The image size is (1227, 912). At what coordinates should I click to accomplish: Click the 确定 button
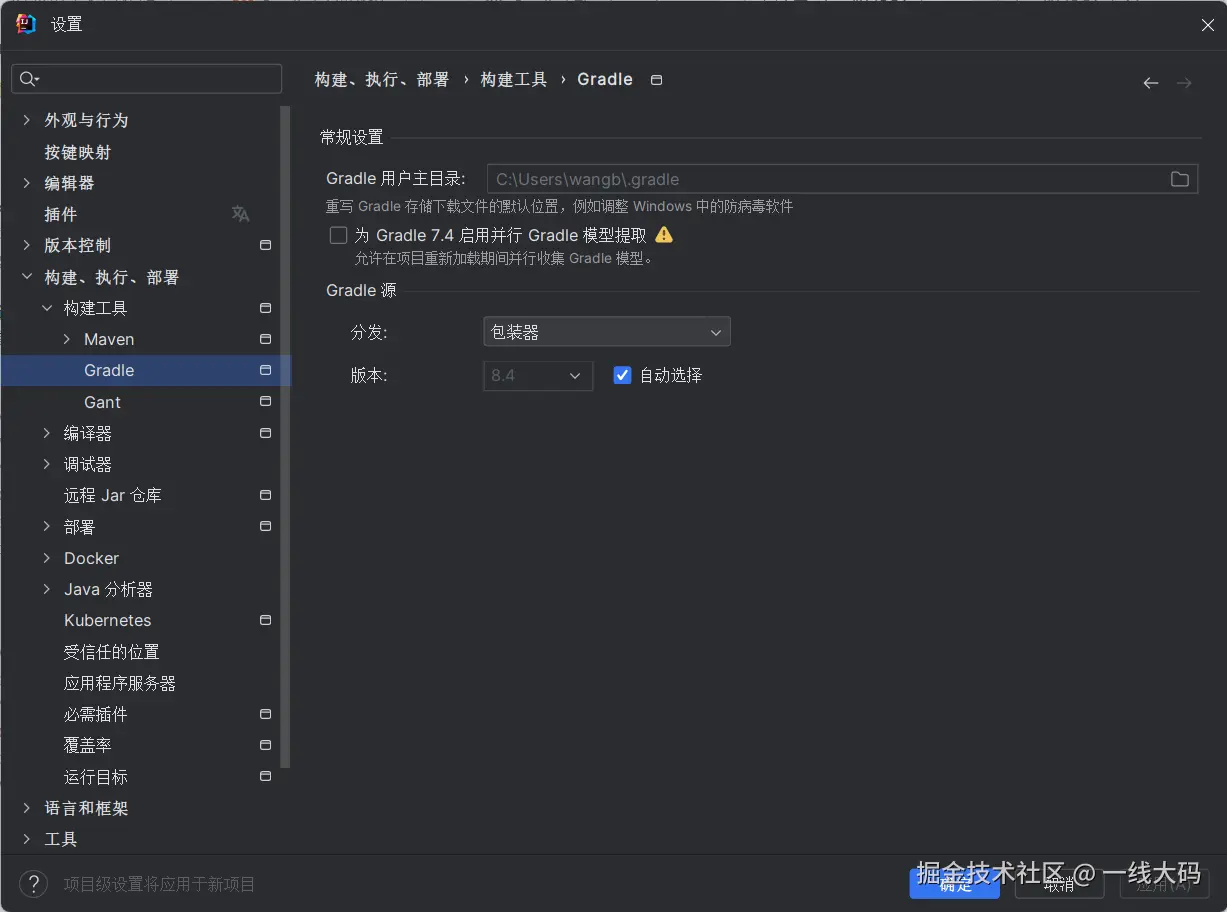(x=955, y=883)
